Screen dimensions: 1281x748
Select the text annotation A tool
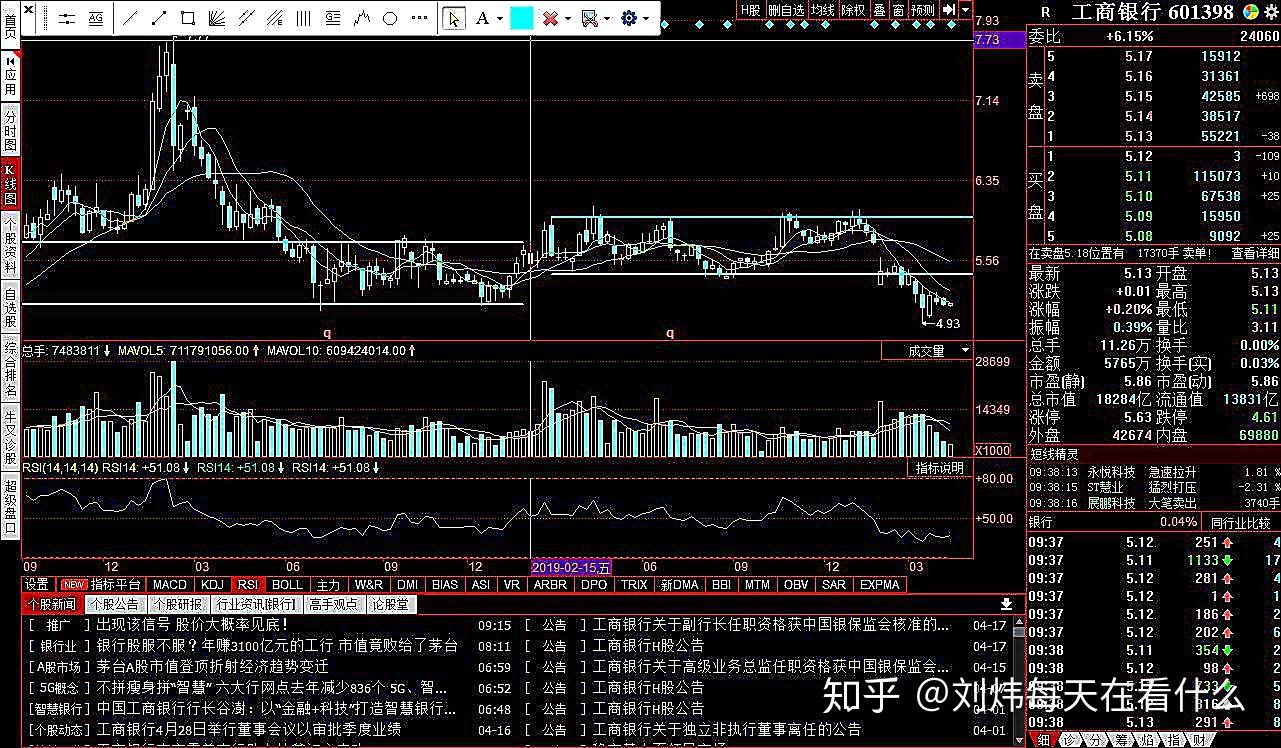[482, 18]
